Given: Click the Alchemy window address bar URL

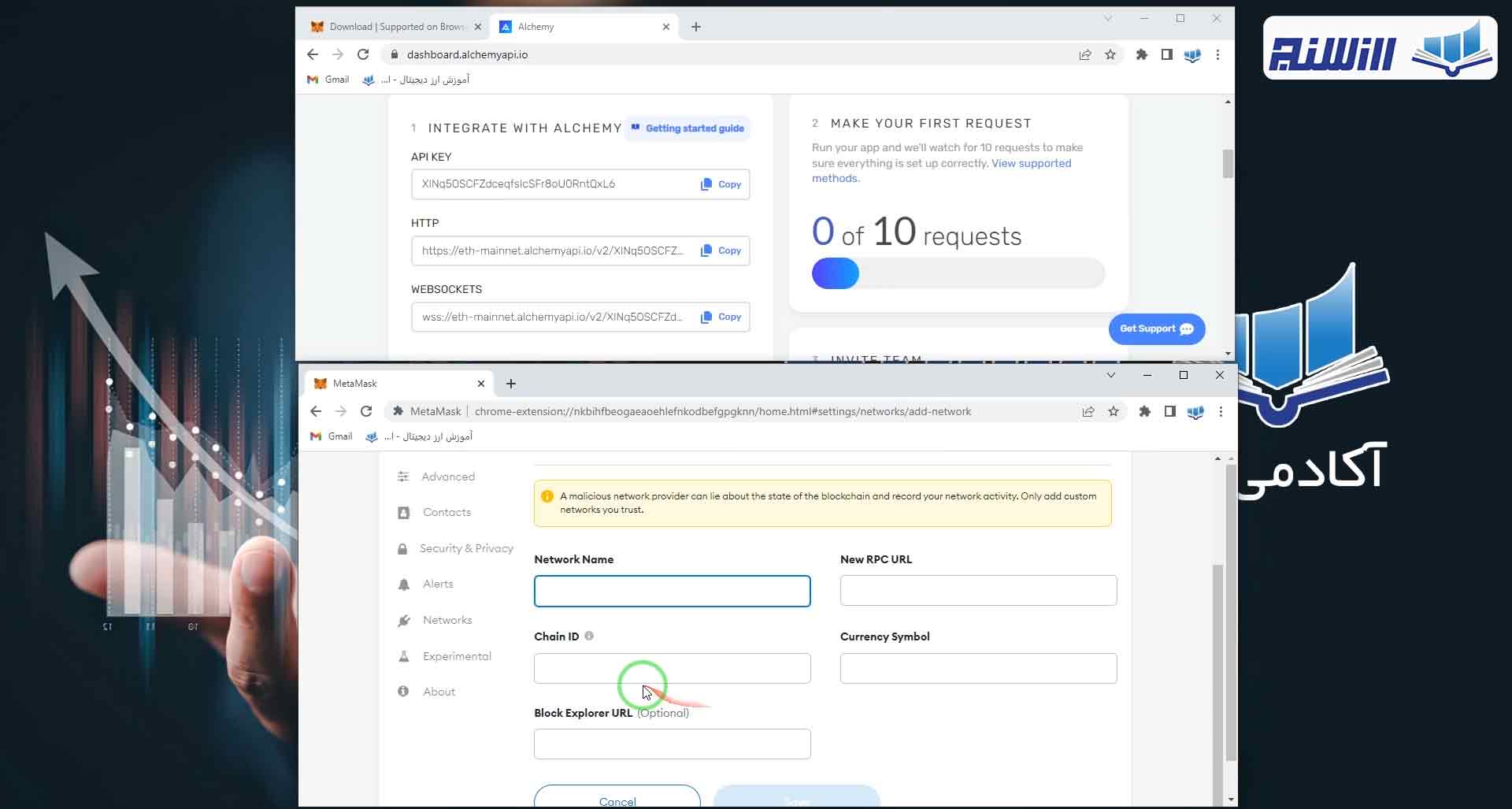Looking at the screenshot, I should [467, 54].
